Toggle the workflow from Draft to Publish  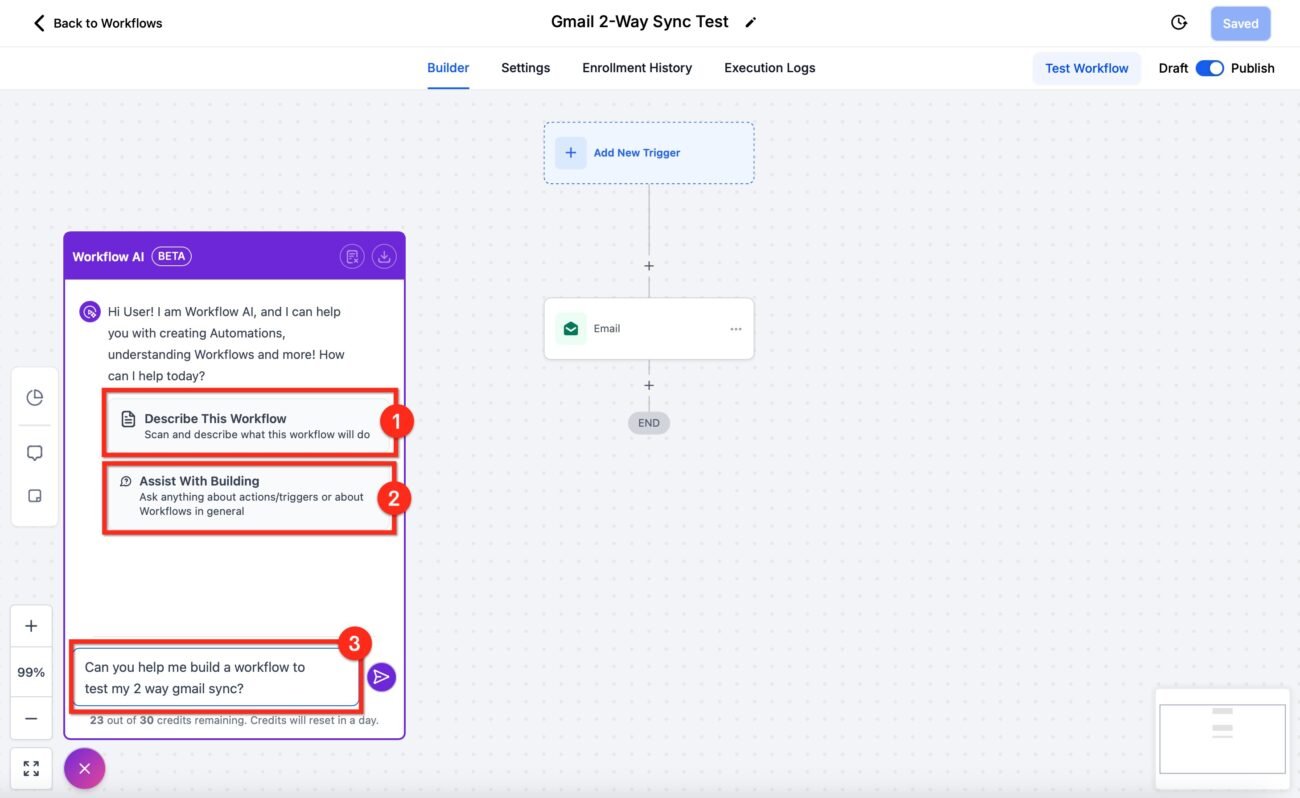1210,67
